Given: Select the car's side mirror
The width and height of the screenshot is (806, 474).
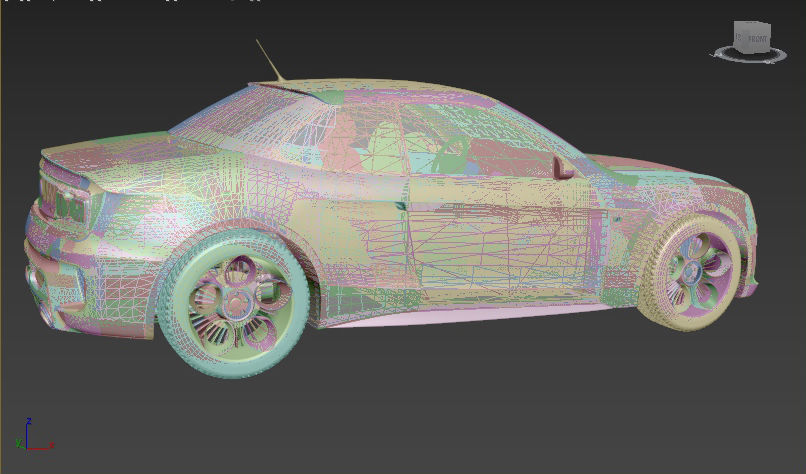Looking at the screenshot, I should (x=562, y=168).
